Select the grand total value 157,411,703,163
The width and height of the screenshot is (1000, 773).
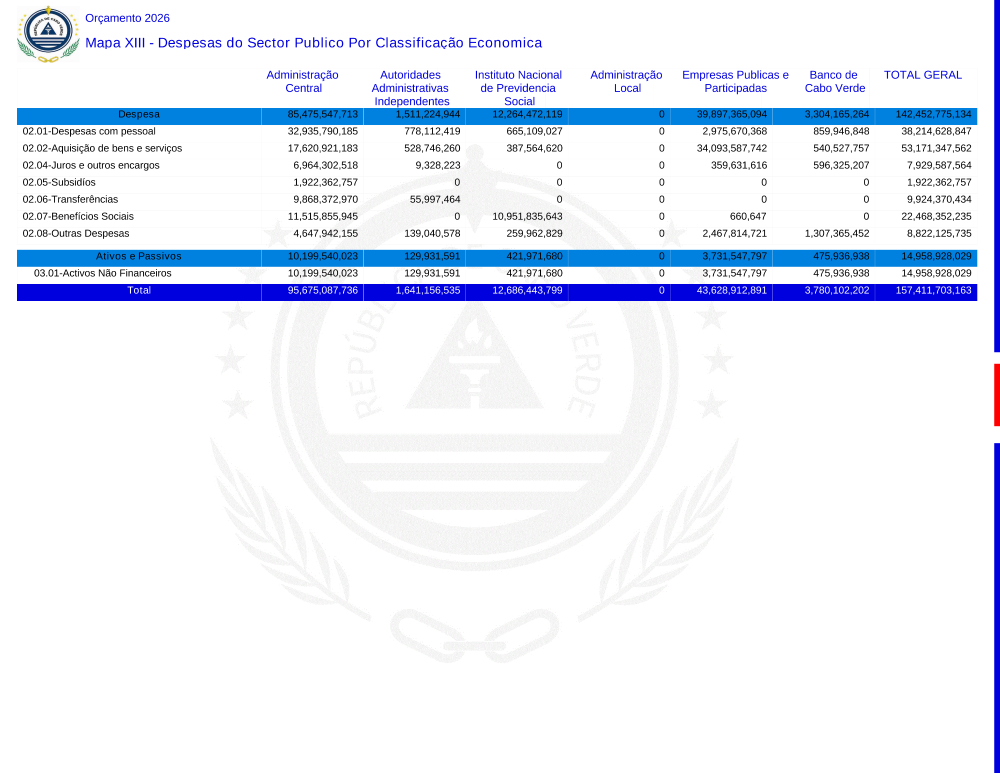point(927,291)
